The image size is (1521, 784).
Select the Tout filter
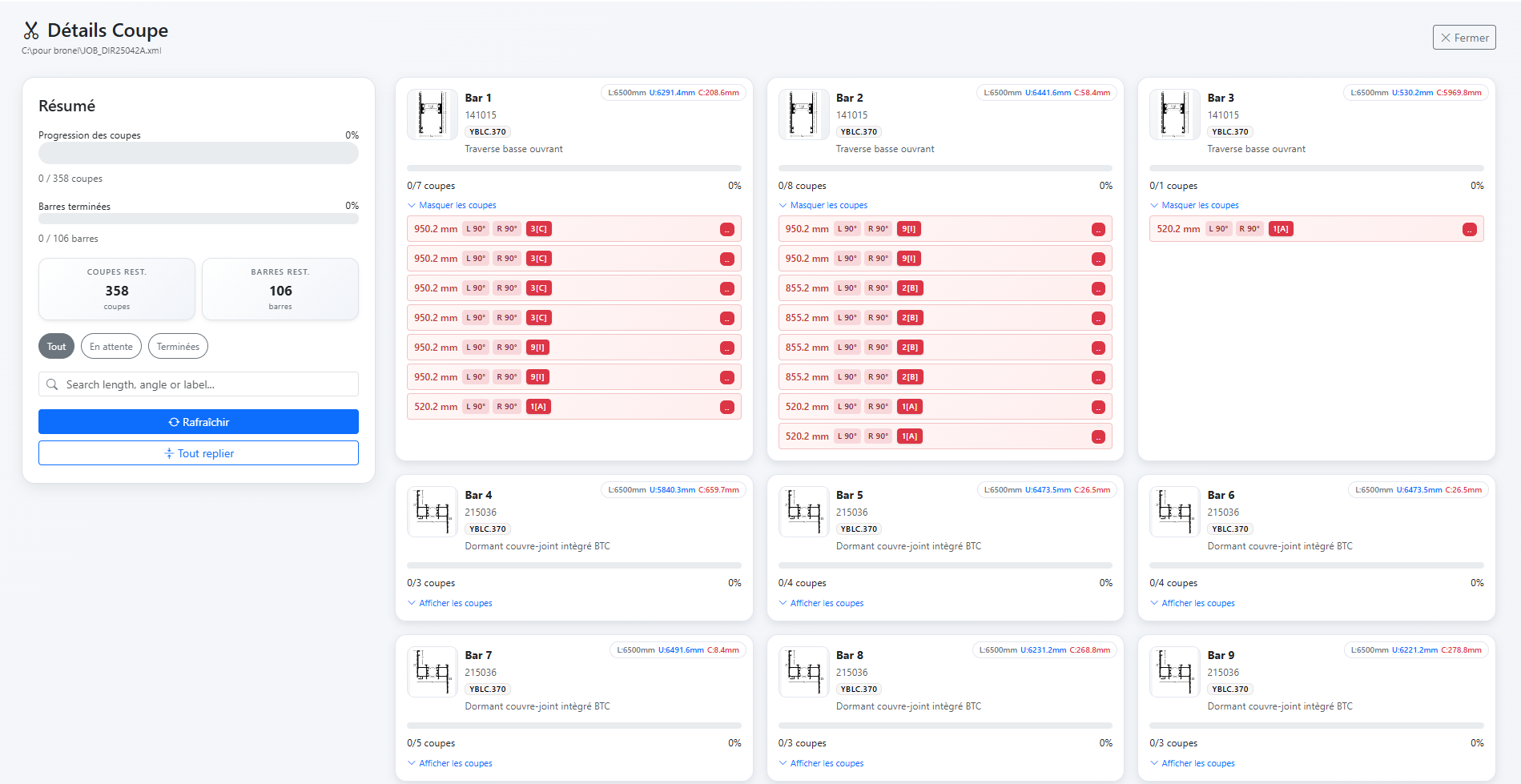coord(56,347)
